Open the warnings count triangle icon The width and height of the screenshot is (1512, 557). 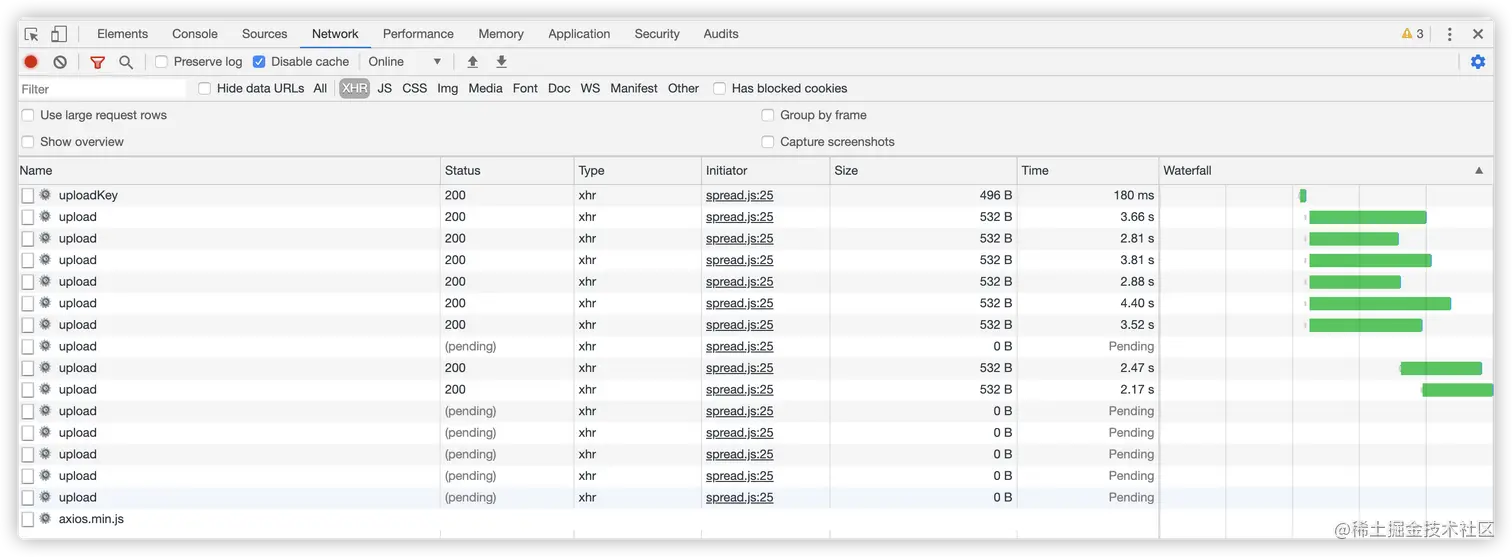tap(1407, 34)
